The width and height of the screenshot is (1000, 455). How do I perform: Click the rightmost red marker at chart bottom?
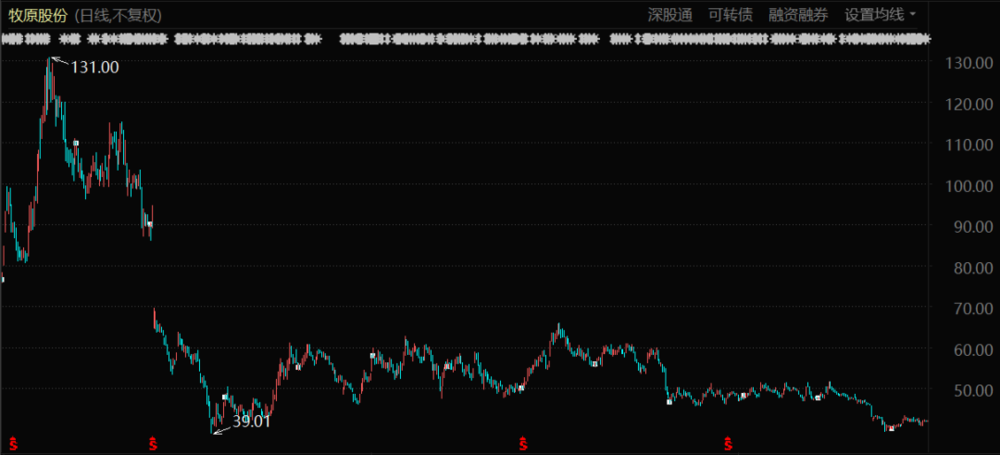pyautogui.click(x=728, y=441)
